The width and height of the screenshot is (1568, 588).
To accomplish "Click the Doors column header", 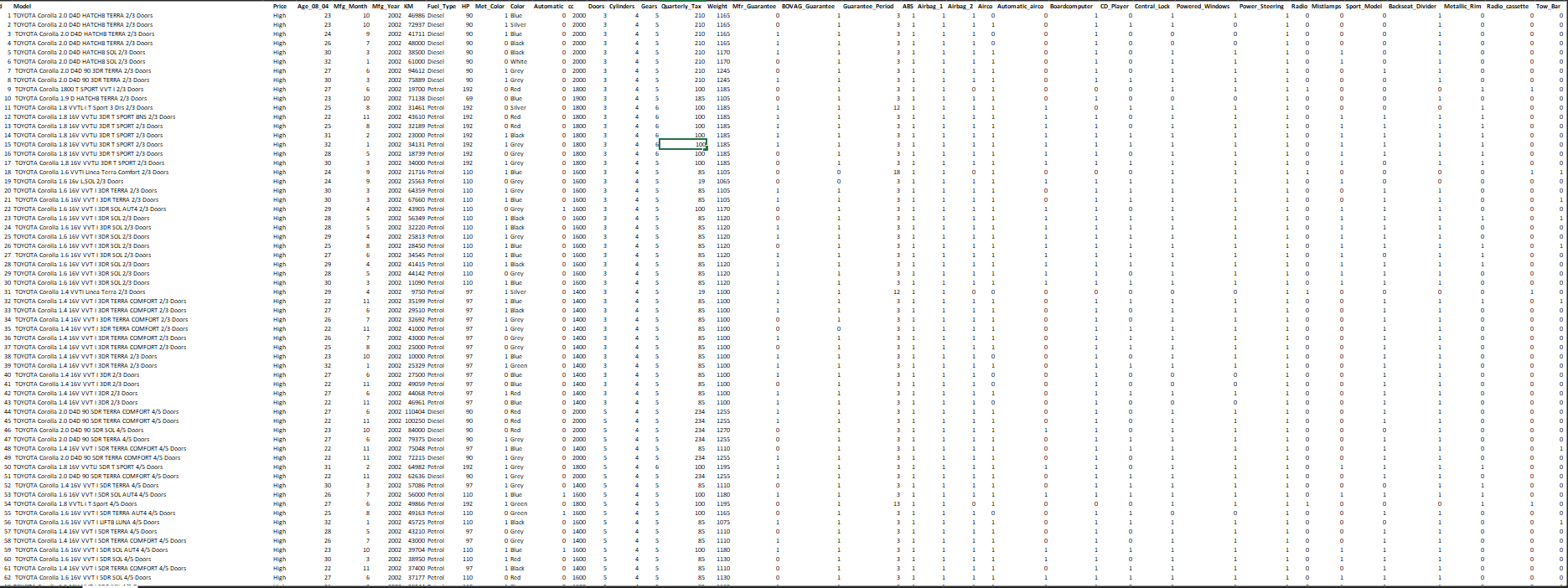I will [596, 6].
